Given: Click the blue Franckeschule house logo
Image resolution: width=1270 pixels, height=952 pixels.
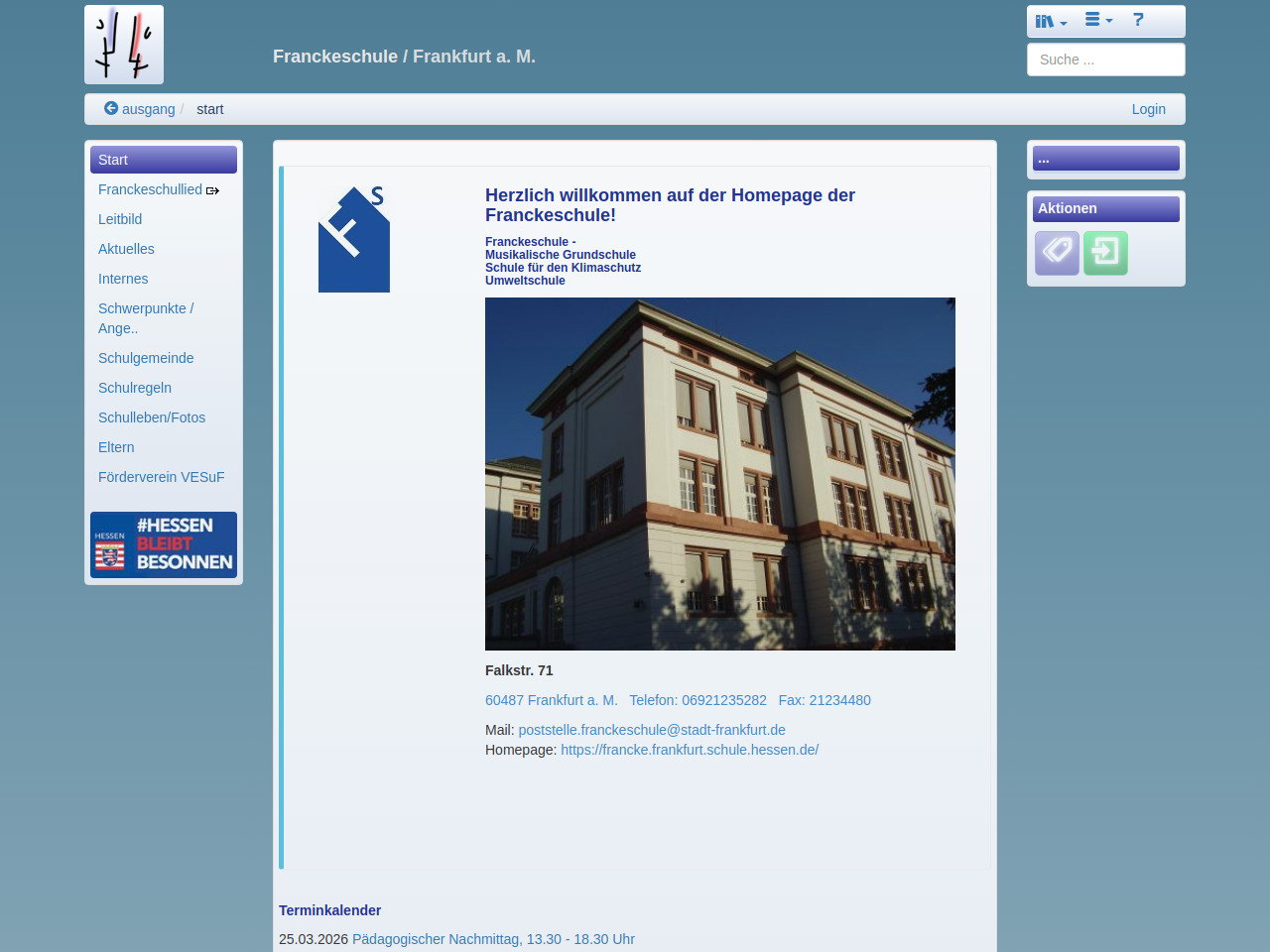Looking at the screenshot, I should (x=354, y=239).
